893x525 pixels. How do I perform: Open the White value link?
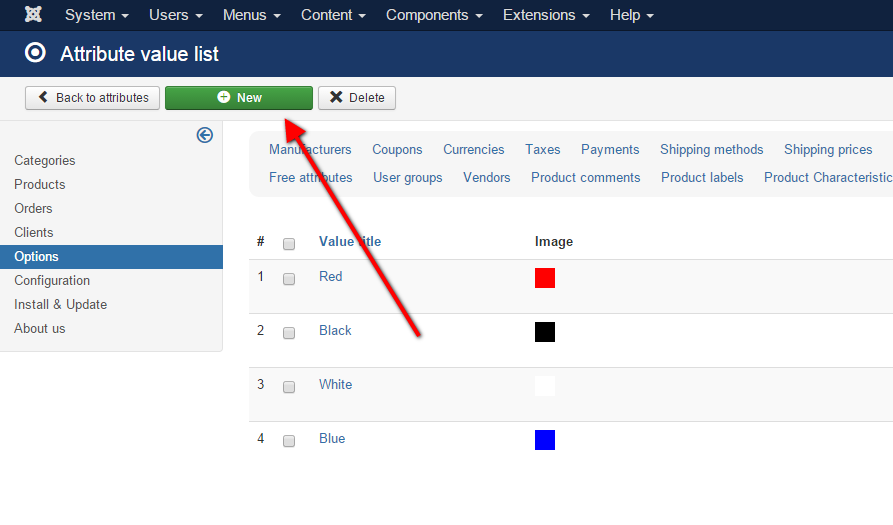[x=335, y=384]
